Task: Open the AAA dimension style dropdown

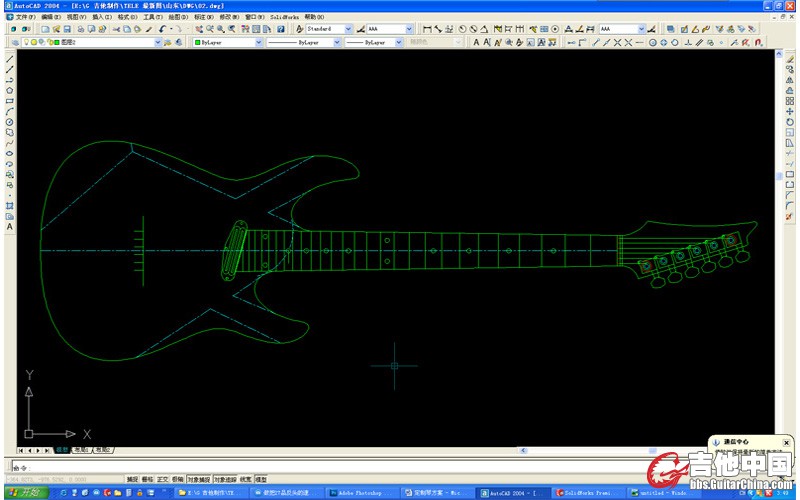Action: click(409, 29)
